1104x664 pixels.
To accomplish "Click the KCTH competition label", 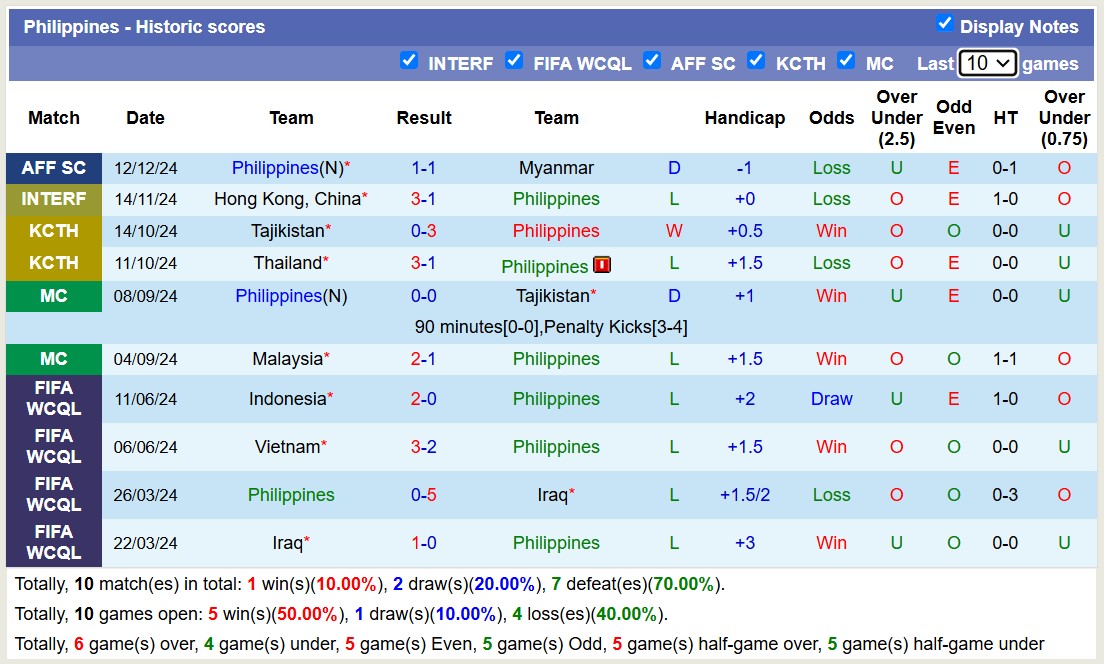I will pos(53,231).
